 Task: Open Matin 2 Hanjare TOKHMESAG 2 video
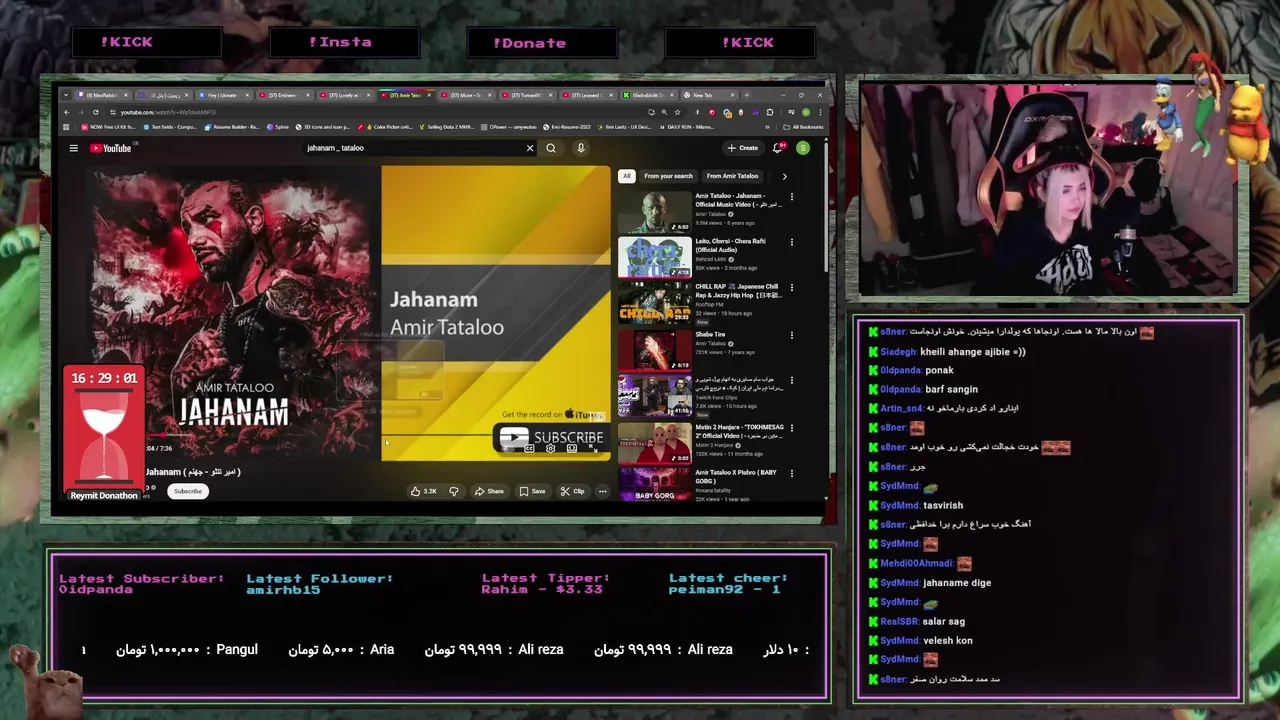coord(654,444)
